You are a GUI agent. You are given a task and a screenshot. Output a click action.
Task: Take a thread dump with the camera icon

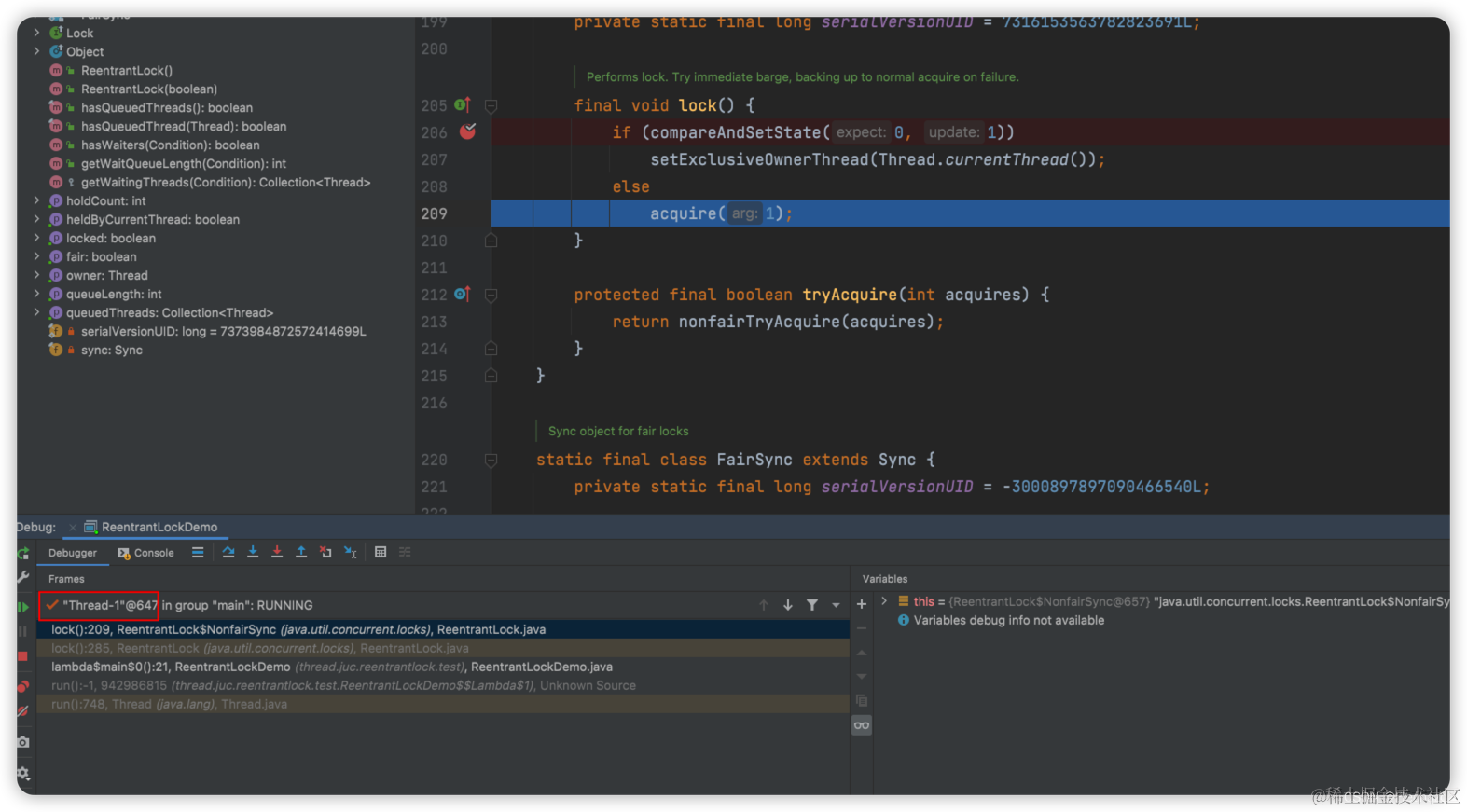pos(23,742)
